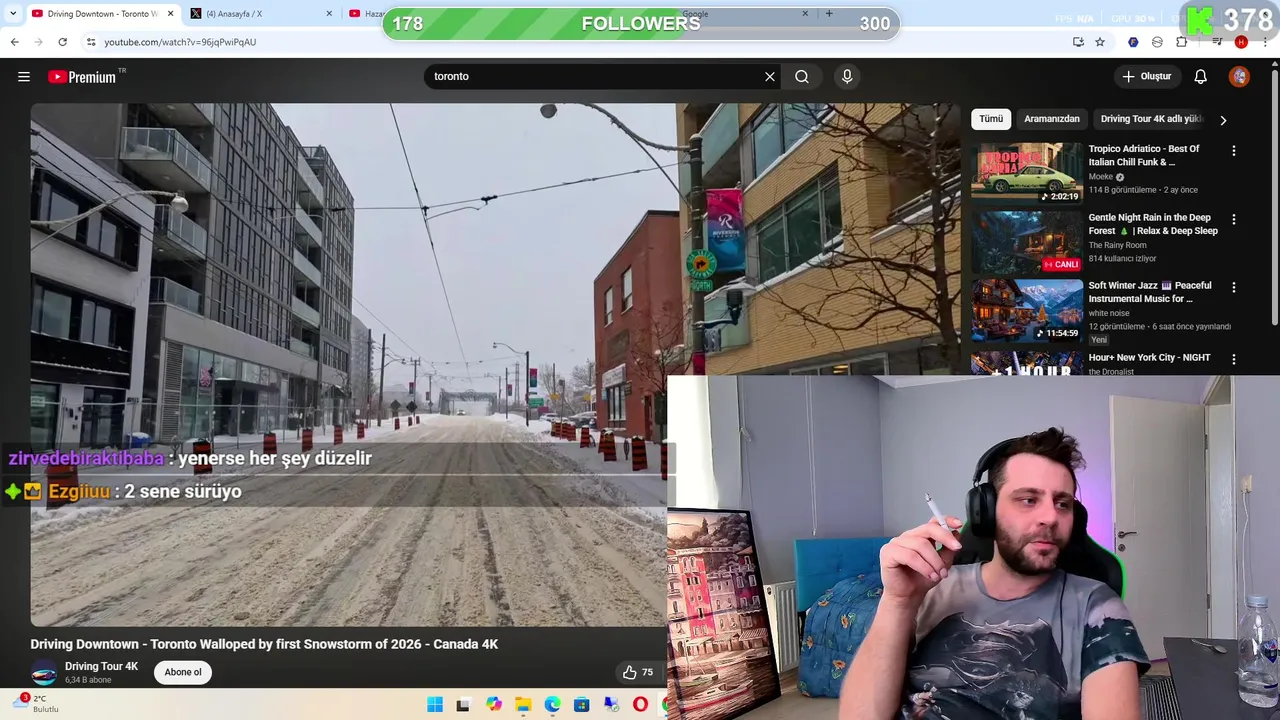Click the youtube.com address bar URL
This screenshot has width=1280, height=720.
coord(180,42)
